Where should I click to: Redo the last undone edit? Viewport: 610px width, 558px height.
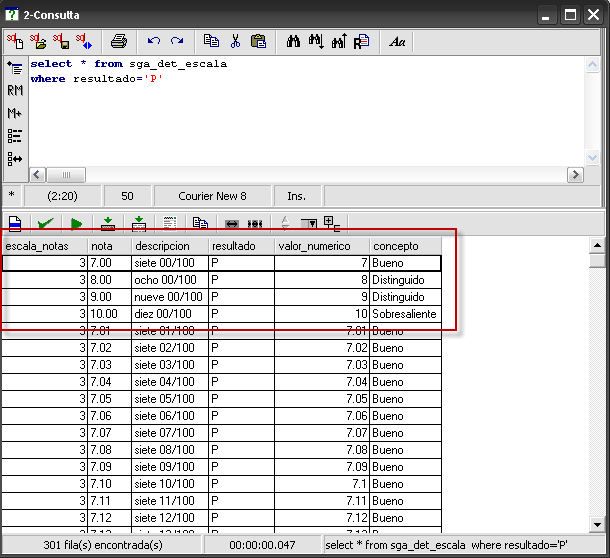(x=177, y=41)
